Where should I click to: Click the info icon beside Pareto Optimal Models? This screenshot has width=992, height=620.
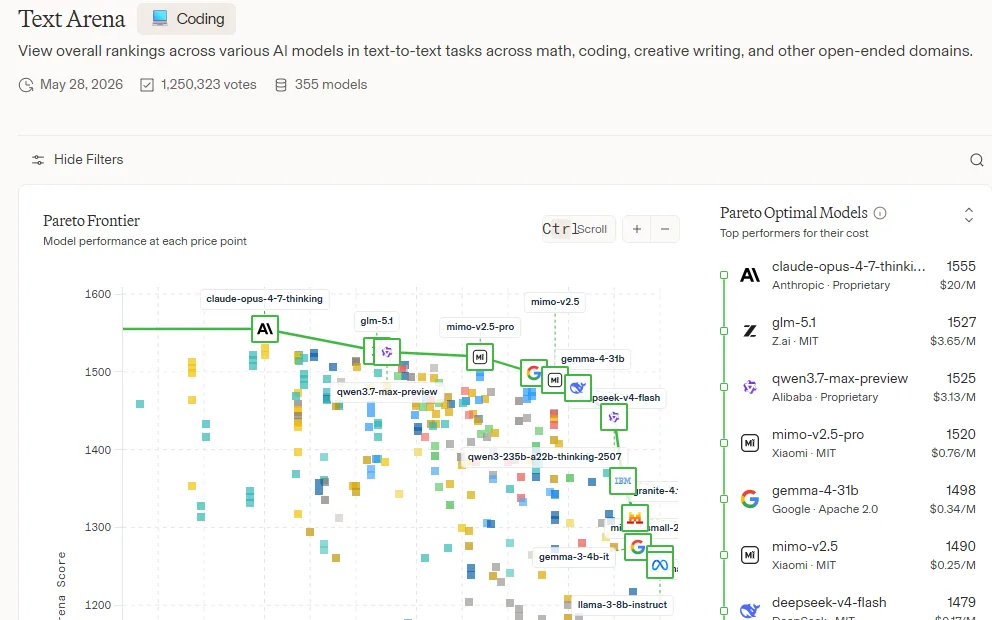880,213
